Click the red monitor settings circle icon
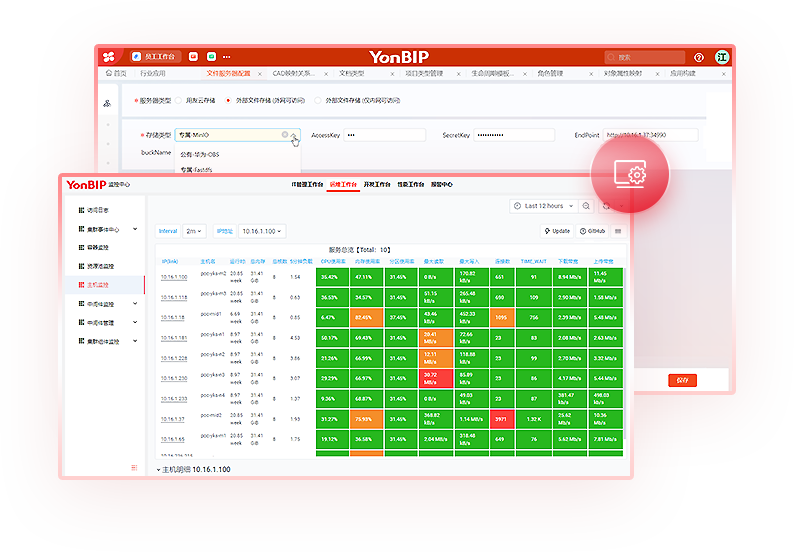This screenshot has height=552, width=794. click(628, 174)
